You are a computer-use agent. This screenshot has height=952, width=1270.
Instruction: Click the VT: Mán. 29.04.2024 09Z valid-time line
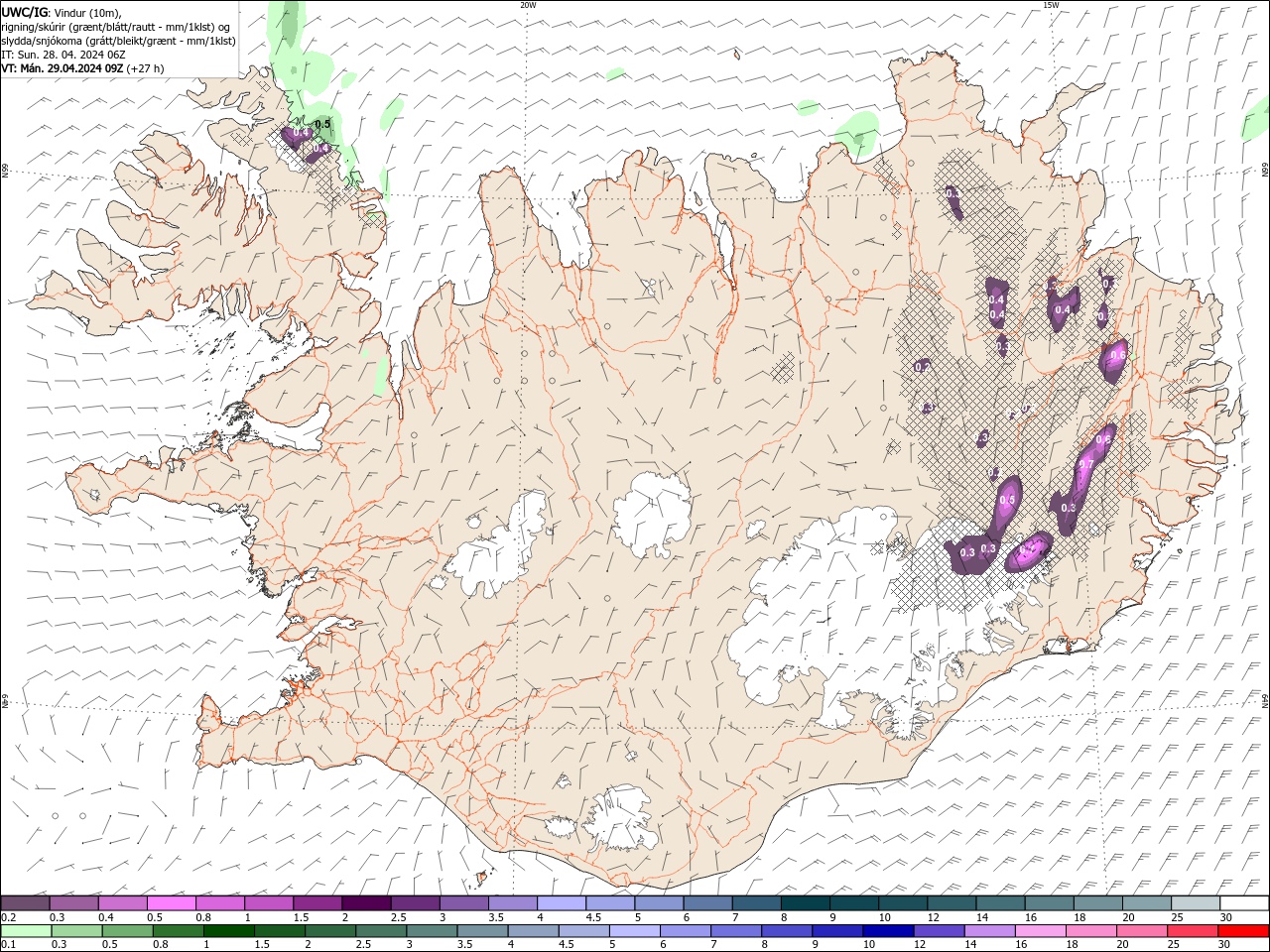click(82, 68)
